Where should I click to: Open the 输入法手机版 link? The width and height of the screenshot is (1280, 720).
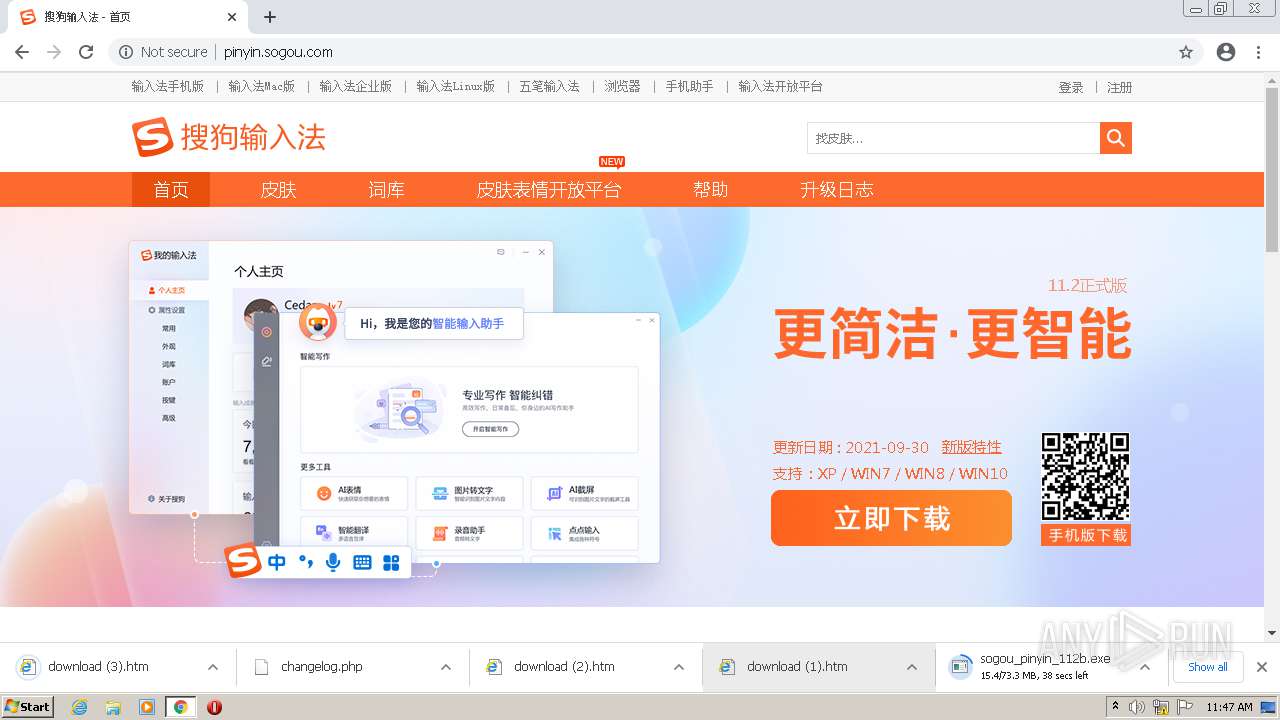click(168, 86)
